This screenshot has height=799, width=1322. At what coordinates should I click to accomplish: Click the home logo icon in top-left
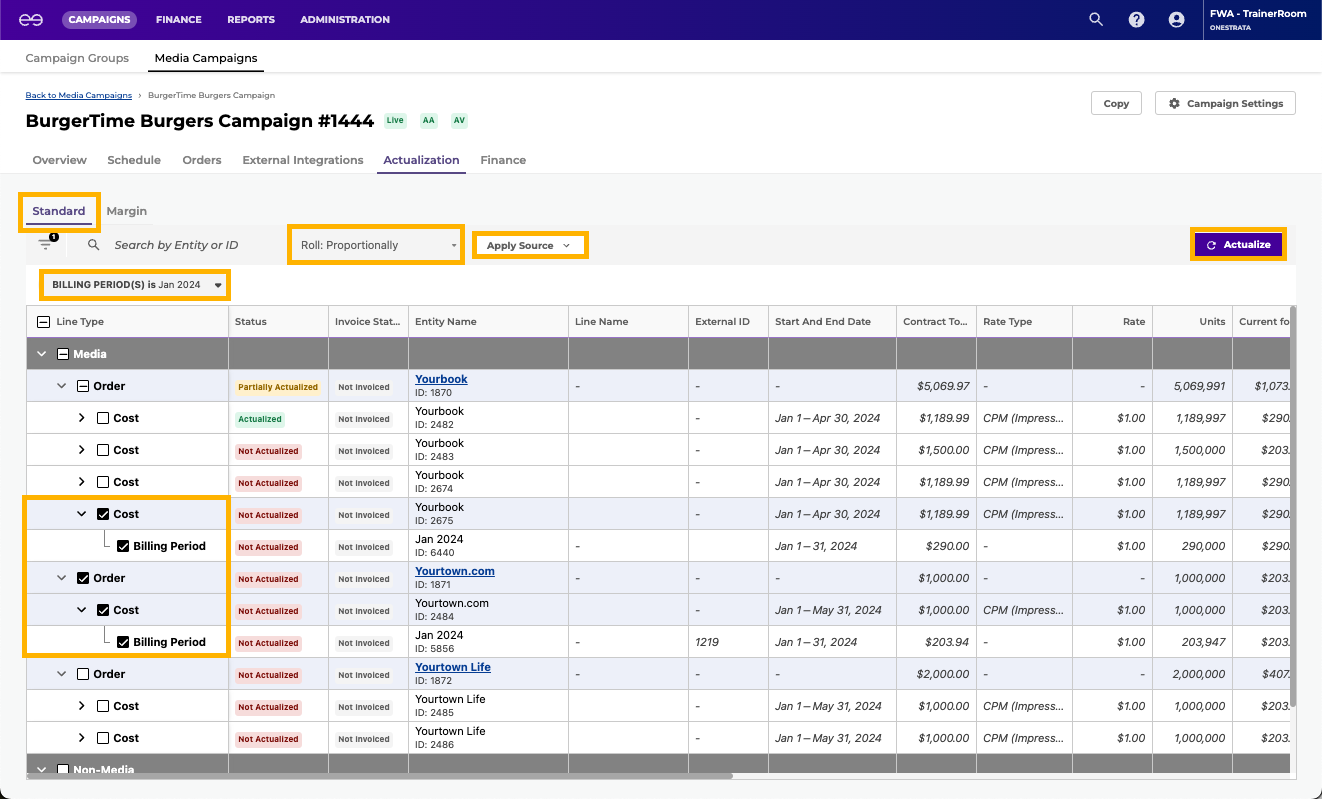pos(31,19)
